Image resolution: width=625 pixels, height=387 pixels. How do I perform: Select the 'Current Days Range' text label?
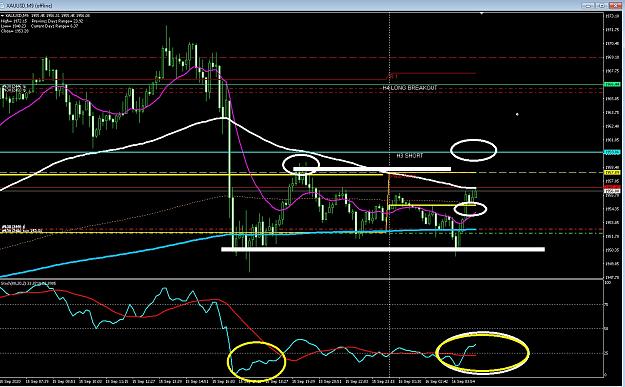pyautogui.click(x=55, y=26)
